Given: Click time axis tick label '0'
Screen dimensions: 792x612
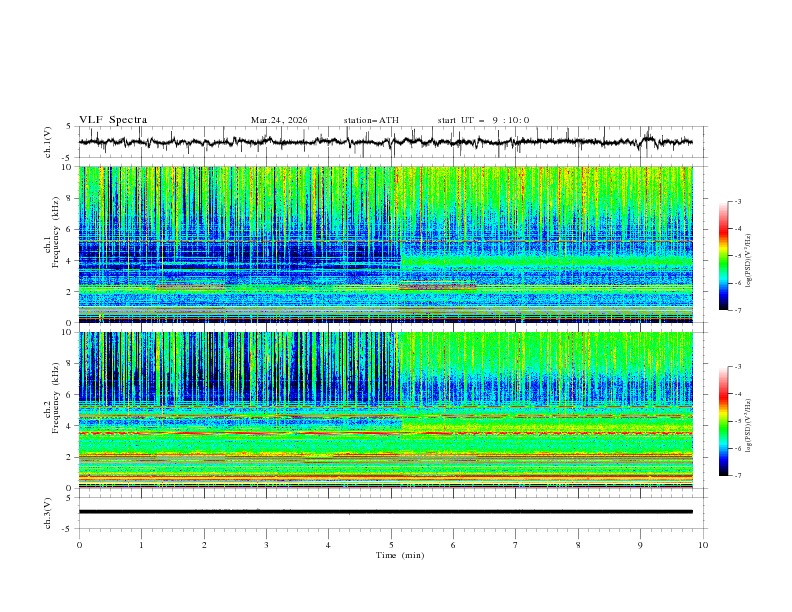Looking at the screenshot, I should point(79,545).
